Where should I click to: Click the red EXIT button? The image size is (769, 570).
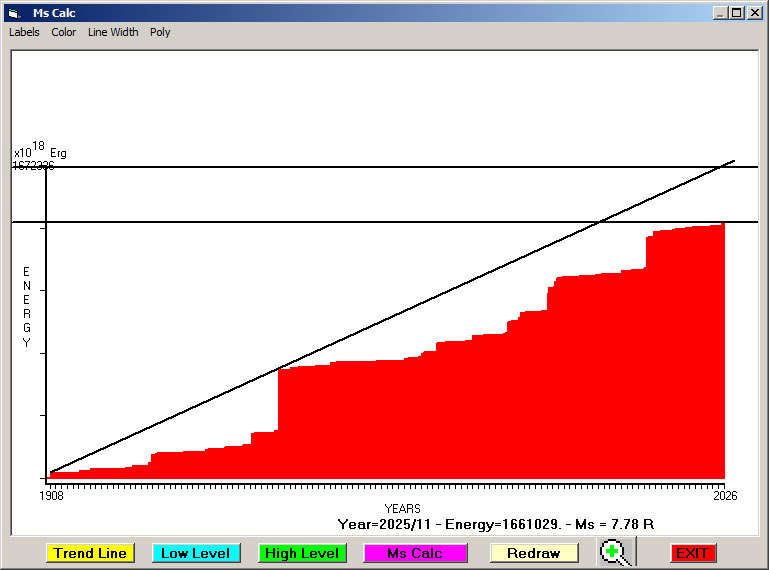click(x=692, y=553)
